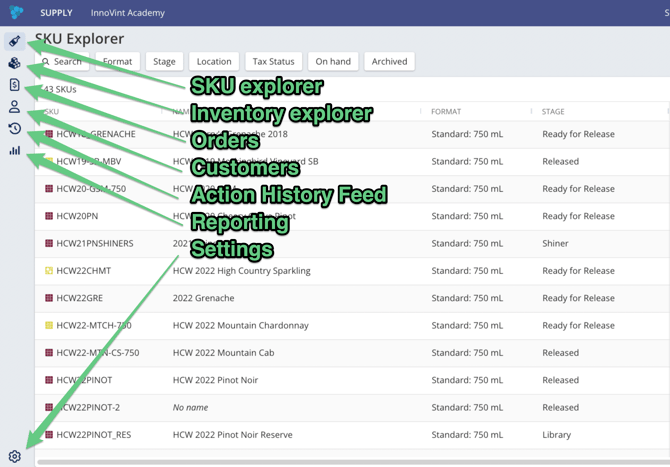Sort by STAGE column header
The image size is (670, 467).
point(553,112)
